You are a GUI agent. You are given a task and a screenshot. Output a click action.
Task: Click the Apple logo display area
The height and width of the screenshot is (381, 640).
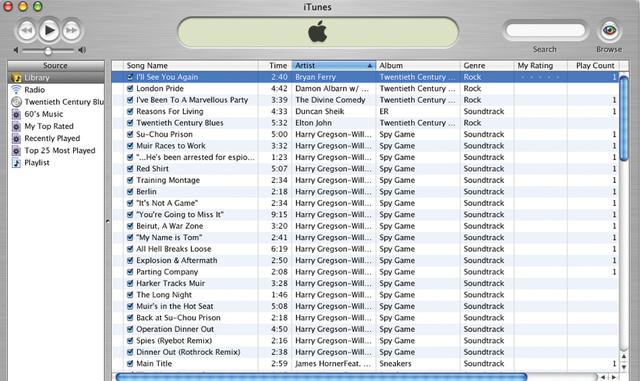point(318,32)
